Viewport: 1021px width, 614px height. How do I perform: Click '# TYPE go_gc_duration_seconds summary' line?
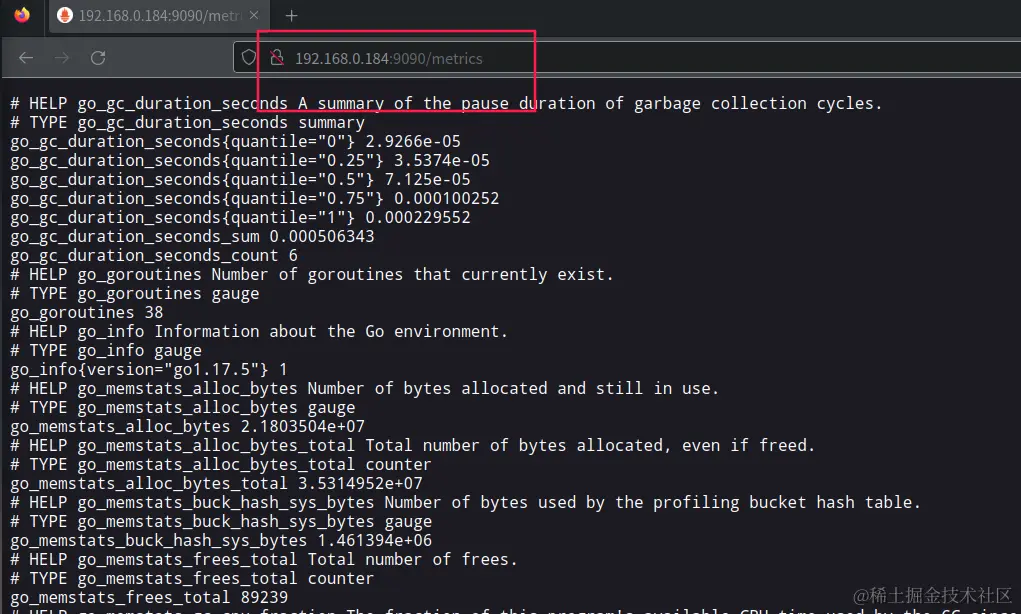click(188, 122)
